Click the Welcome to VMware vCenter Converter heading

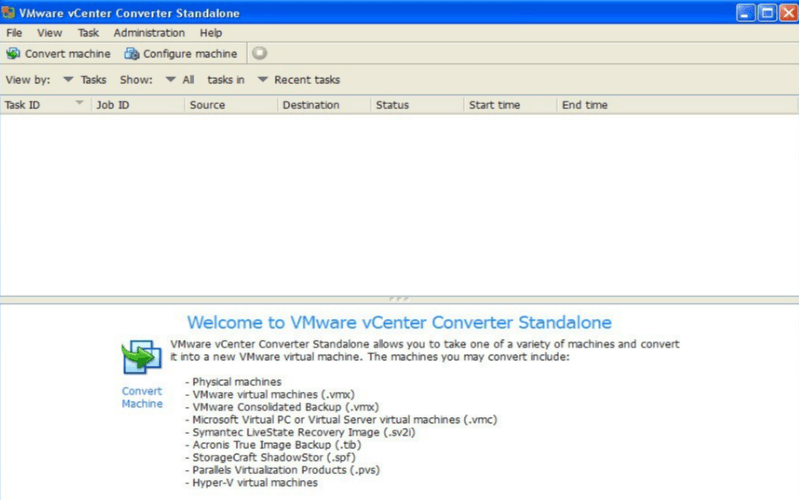click(x=399, y=322)
